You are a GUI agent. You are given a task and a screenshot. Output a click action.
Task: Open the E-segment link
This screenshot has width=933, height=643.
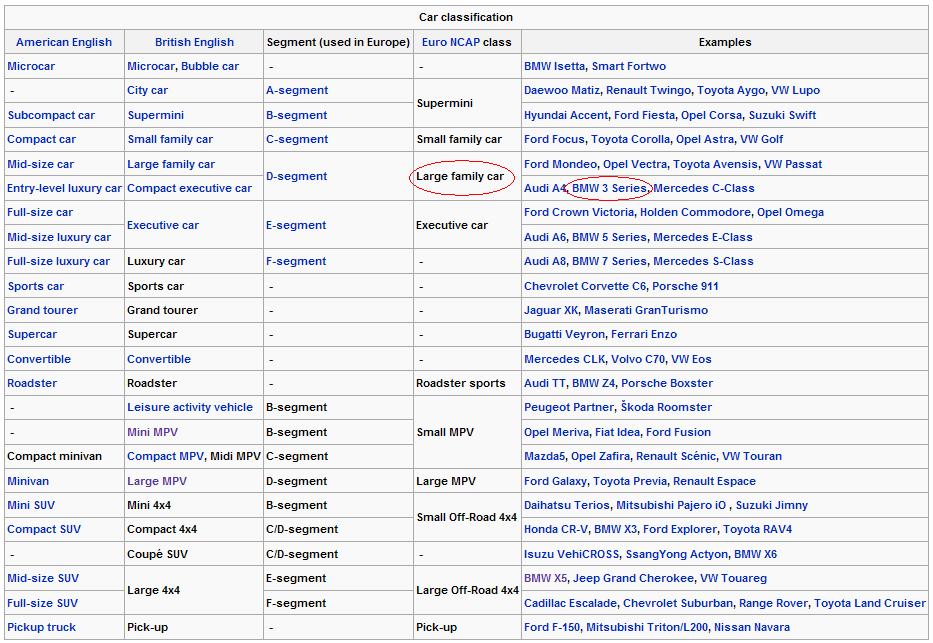[296, 225]
